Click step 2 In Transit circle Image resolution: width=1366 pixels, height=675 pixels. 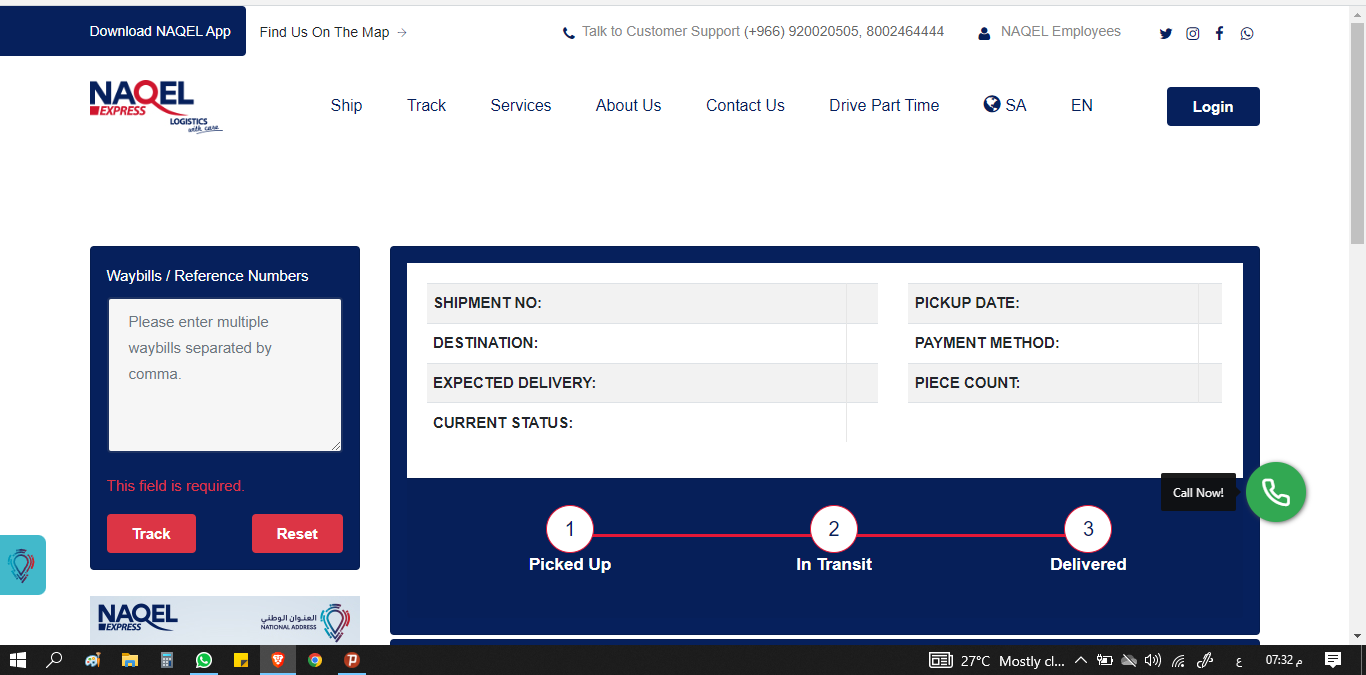point(834,529)
